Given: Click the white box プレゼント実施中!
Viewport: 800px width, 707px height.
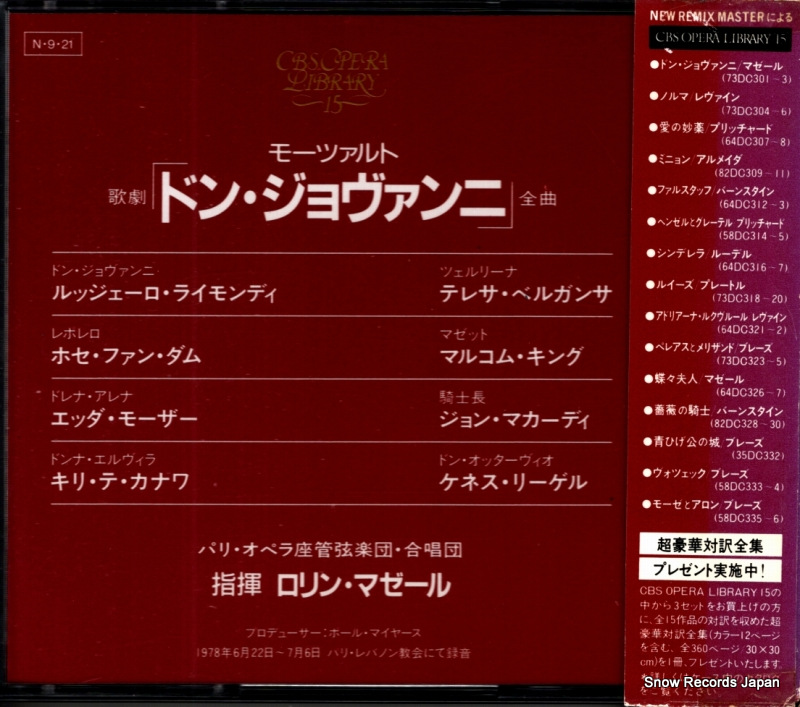Looking at the screenshot, I should (710, 569).
